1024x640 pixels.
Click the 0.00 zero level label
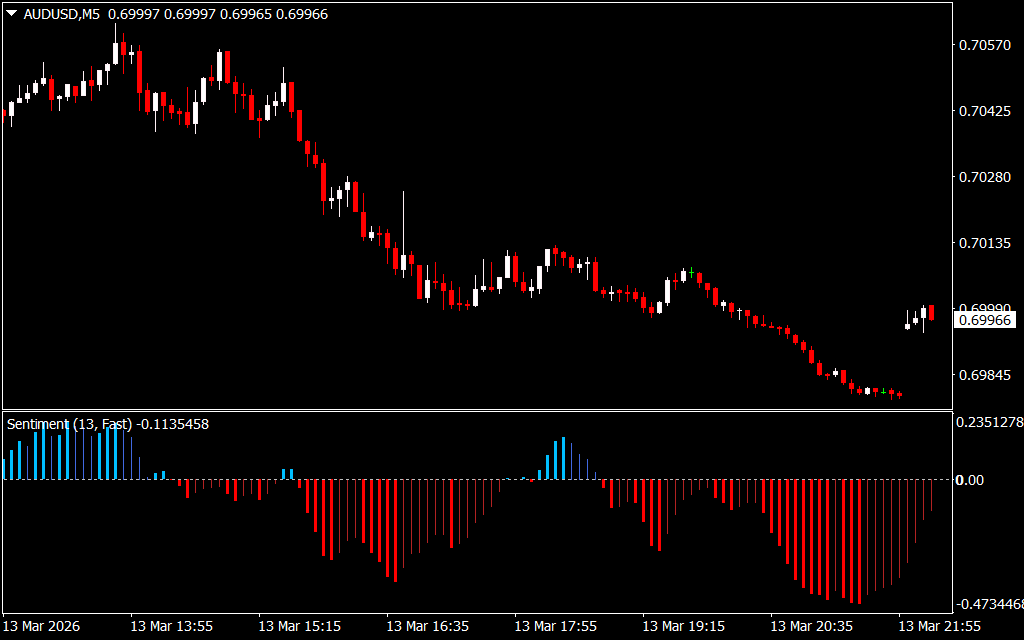click(x=970, y=480)
